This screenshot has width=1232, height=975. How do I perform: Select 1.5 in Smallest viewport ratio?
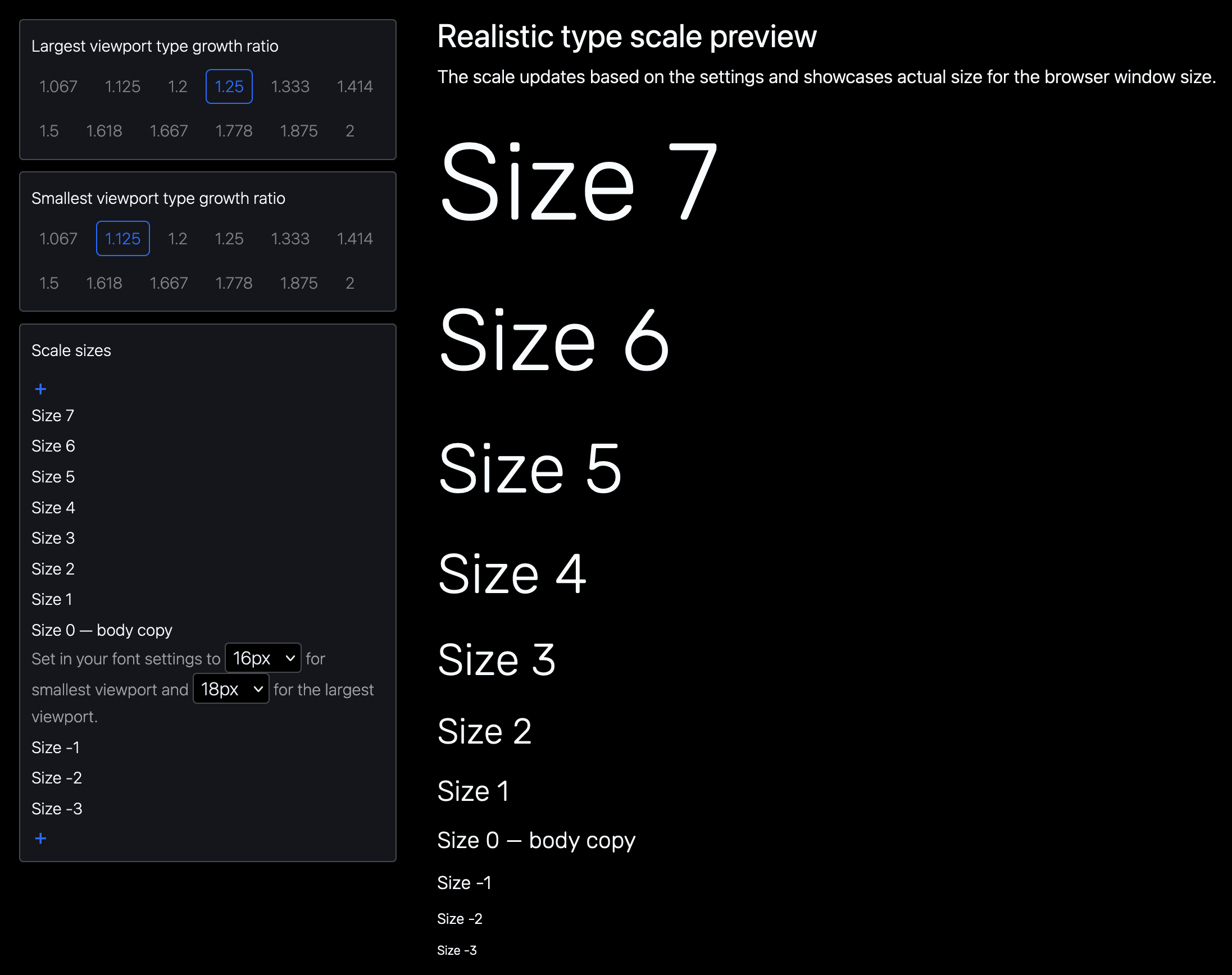(49, 283)
